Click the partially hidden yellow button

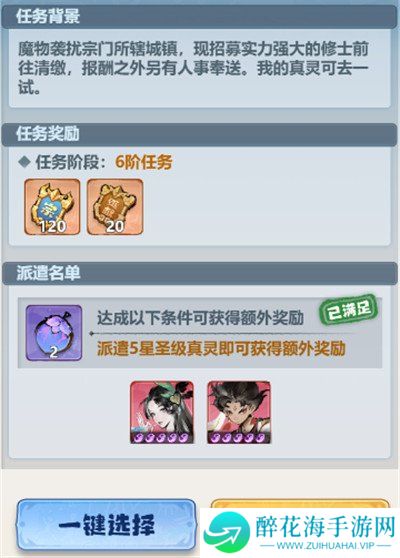pos(300,504)
